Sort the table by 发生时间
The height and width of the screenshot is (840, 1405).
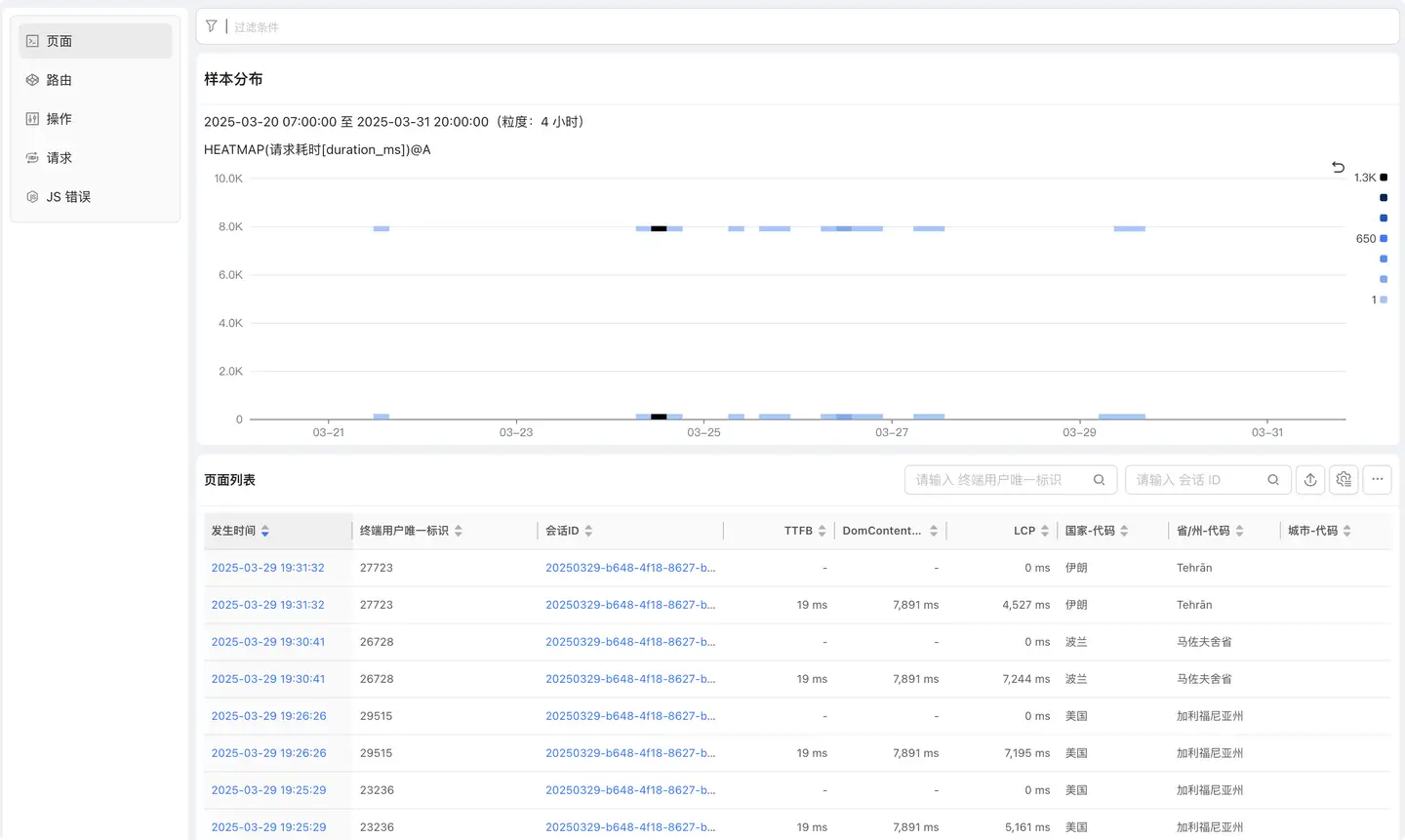click(x=265, y=531)
